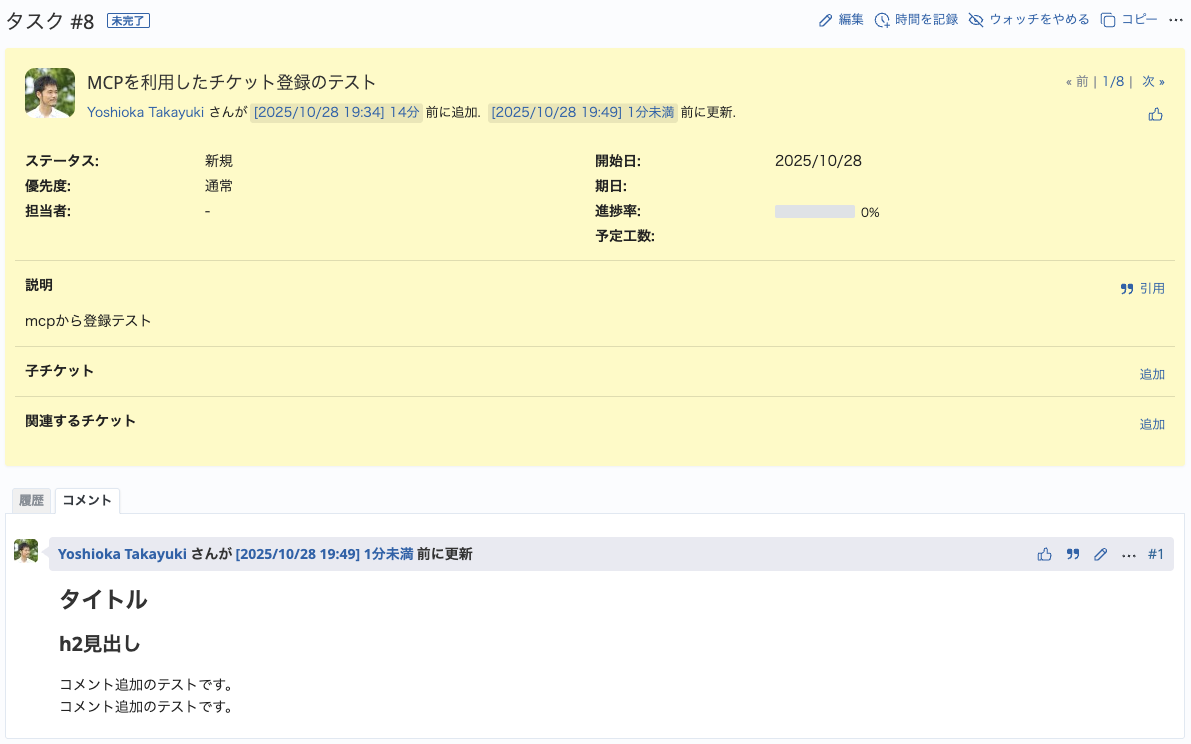Click the author avatar in ticket header
1191x744 pixels.
coord(50,93)
